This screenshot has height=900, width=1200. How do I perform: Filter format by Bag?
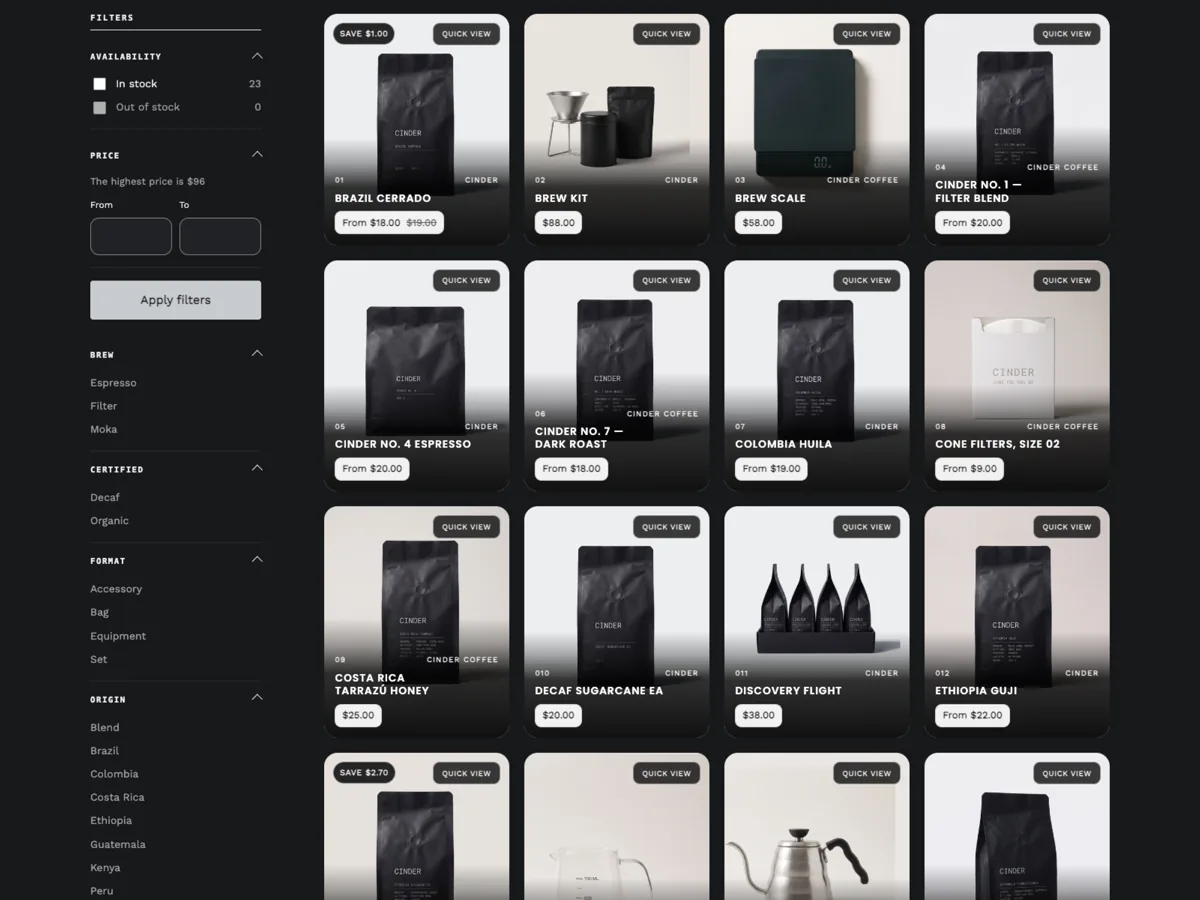pos(99,612)
